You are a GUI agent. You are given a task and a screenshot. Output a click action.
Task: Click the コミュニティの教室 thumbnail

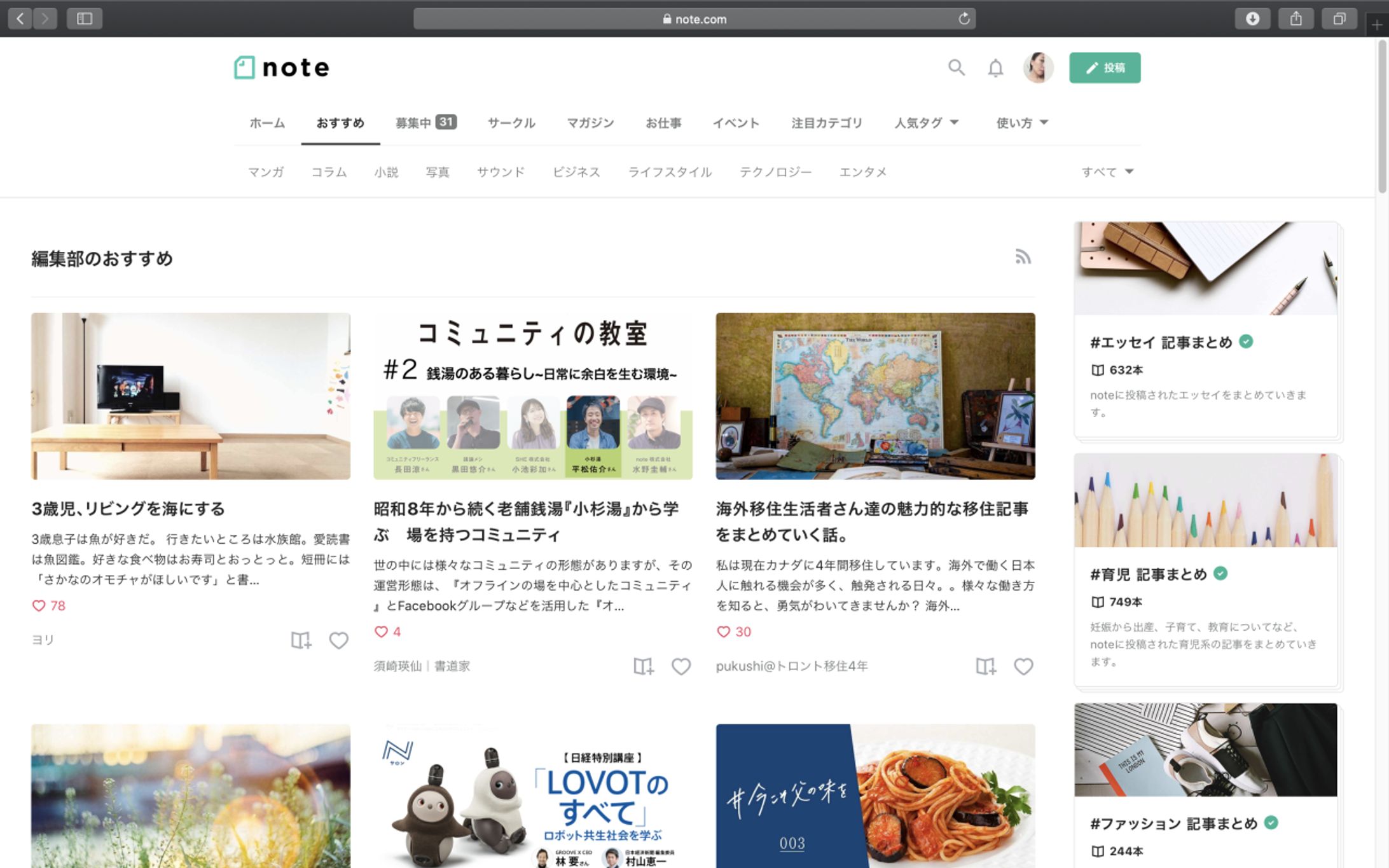point(533,396)
